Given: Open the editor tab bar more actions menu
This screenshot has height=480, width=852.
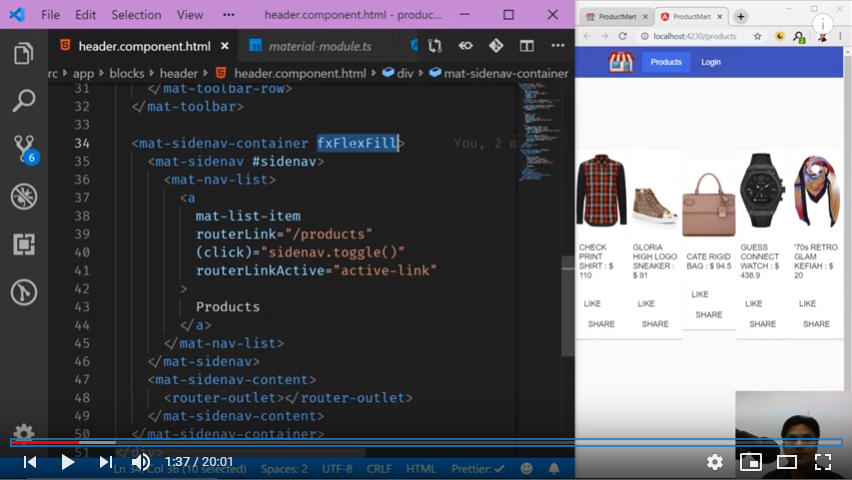Looking at the screenshot, I should click(555, 46).
